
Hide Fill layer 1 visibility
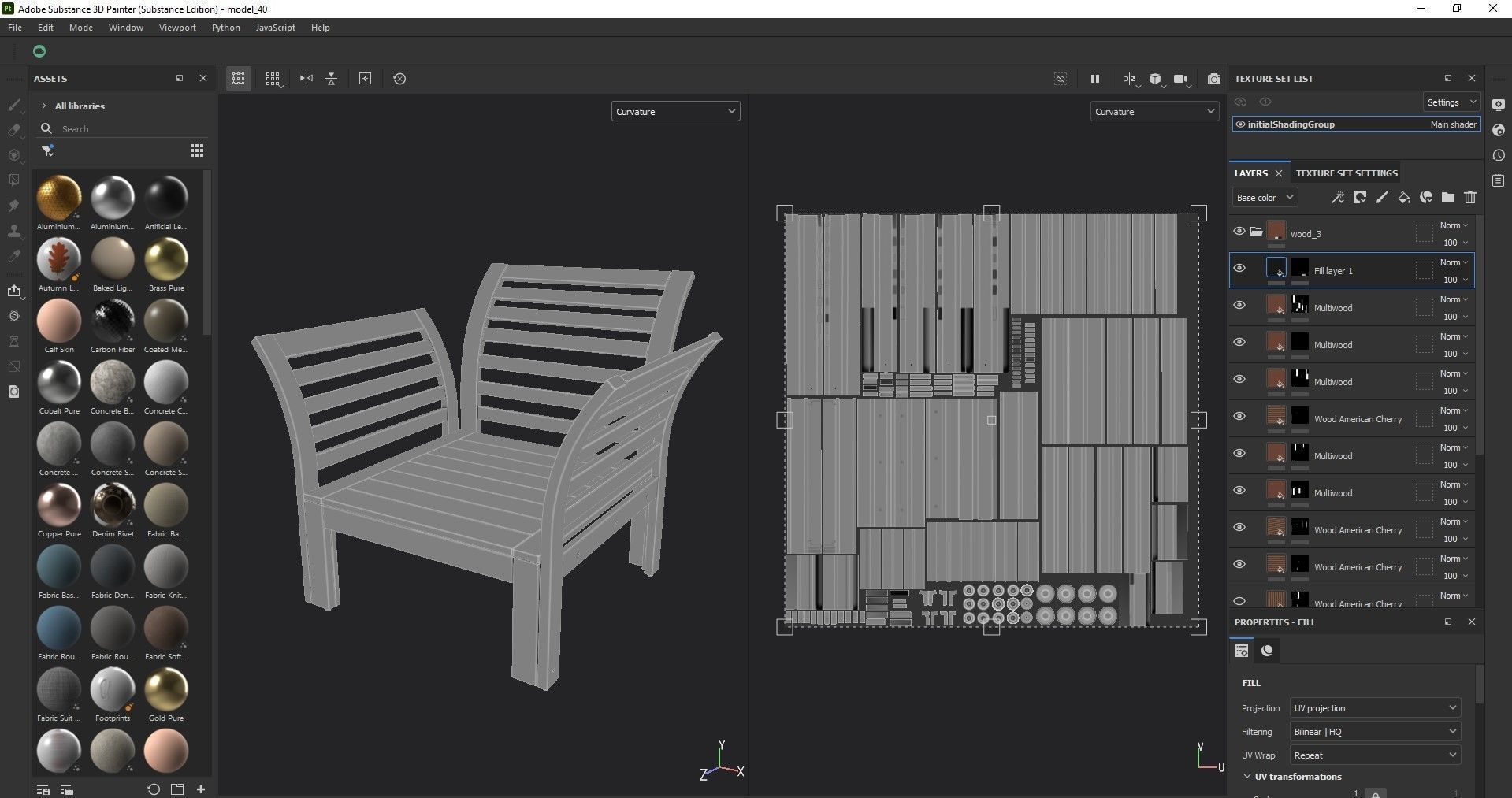pyautogui.click(x=1239, y=269)
